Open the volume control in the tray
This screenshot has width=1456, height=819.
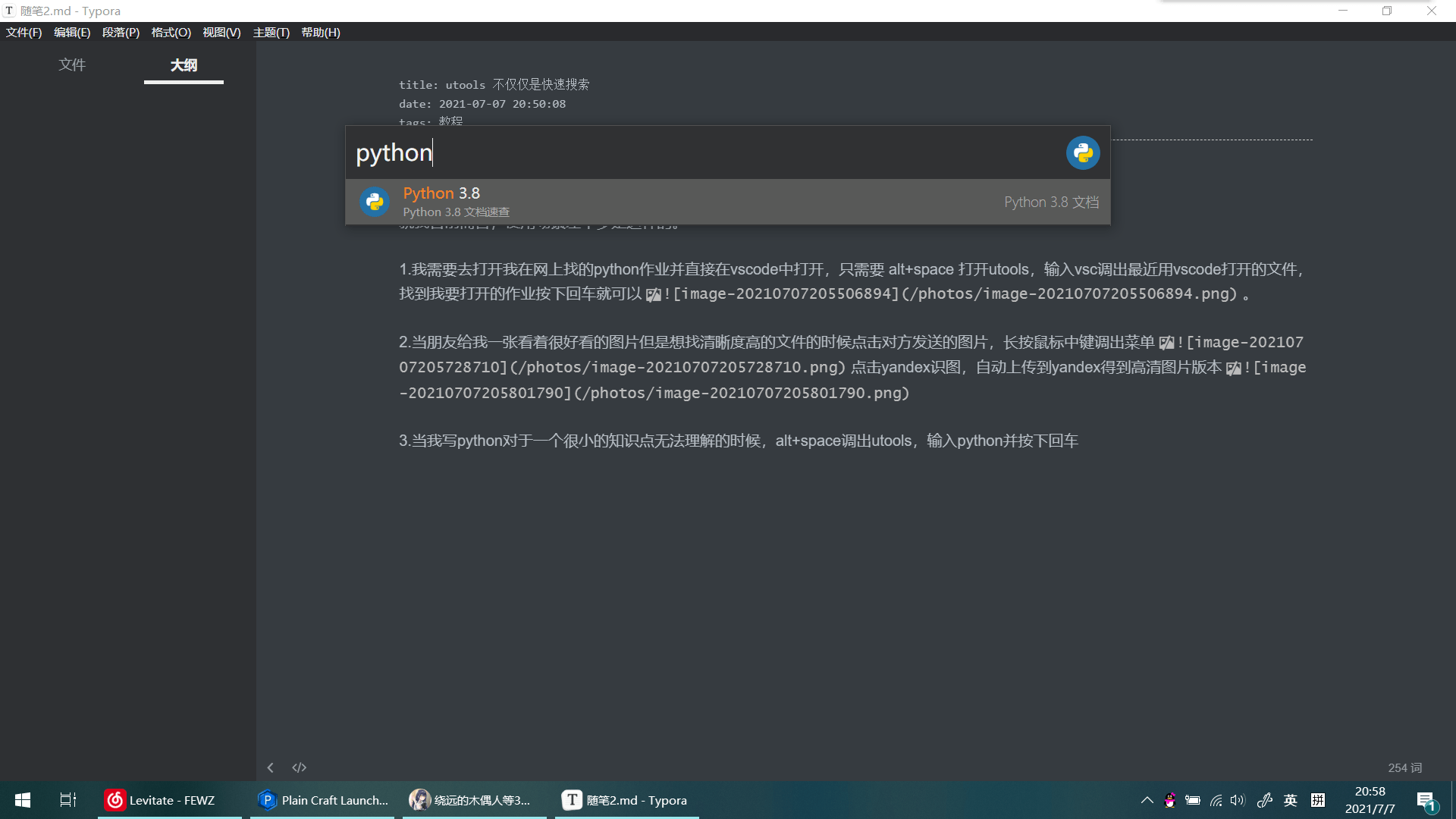[1238, 800]
